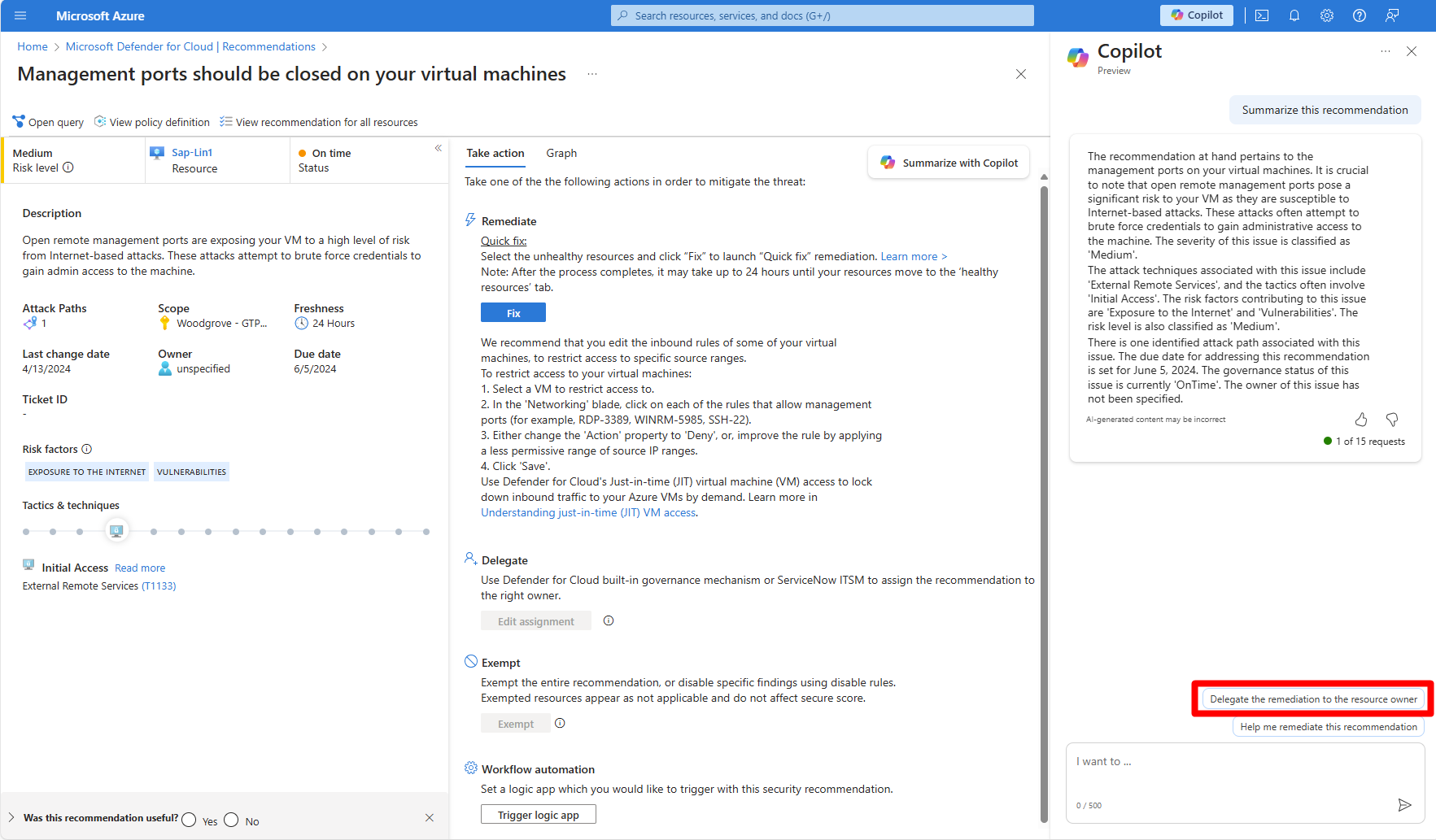Give thumbs up to the Copilot response

point(1361,420)
